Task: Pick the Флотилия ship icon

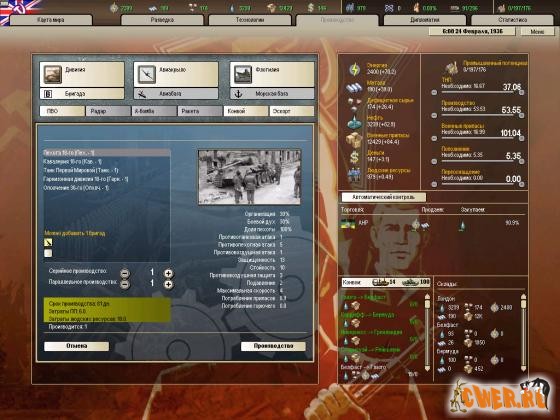Action: [x=242, y=74]
